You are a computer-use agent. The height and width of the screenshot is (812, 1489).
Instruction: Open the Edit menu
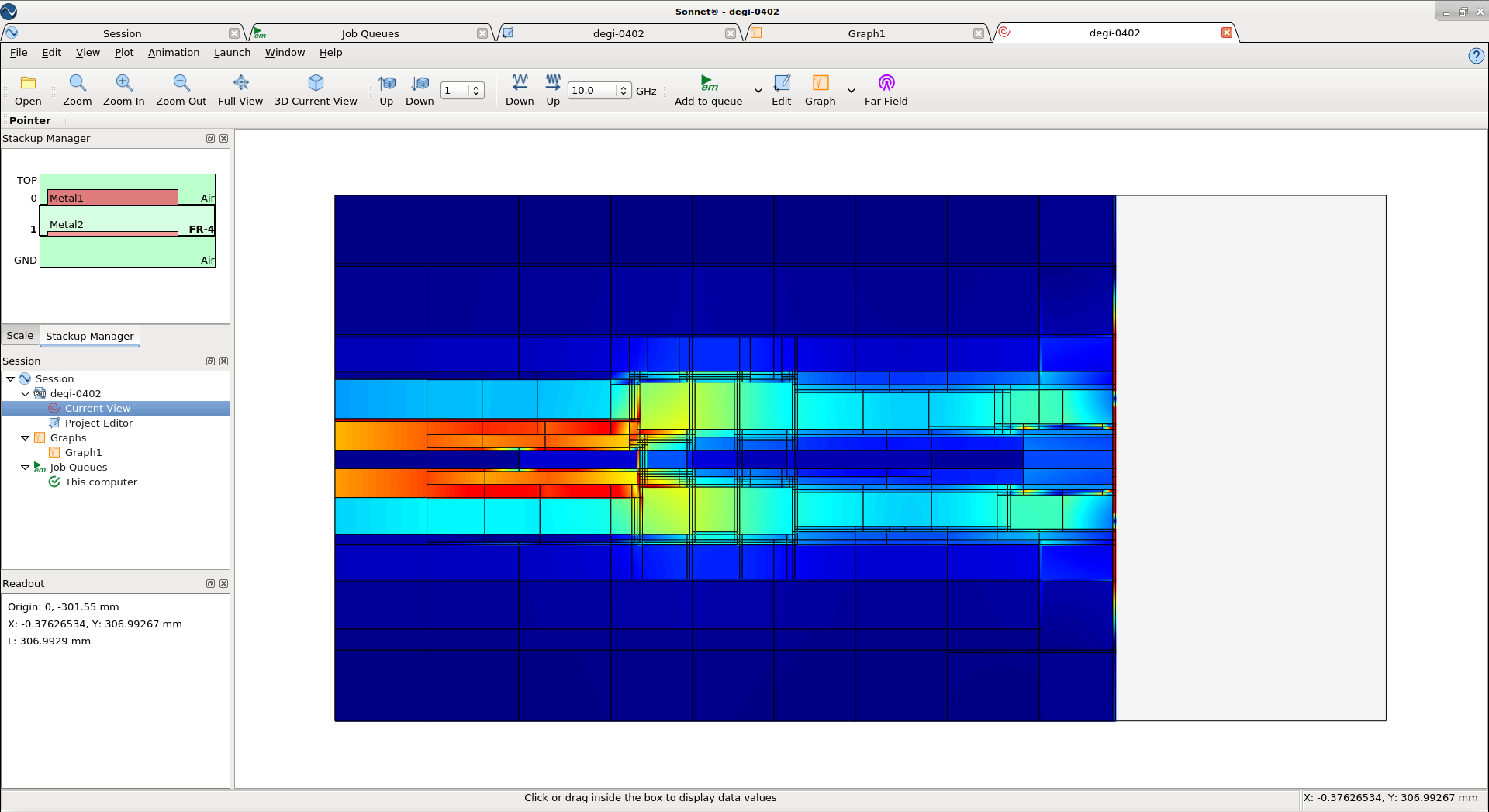(x=51, y=52)
